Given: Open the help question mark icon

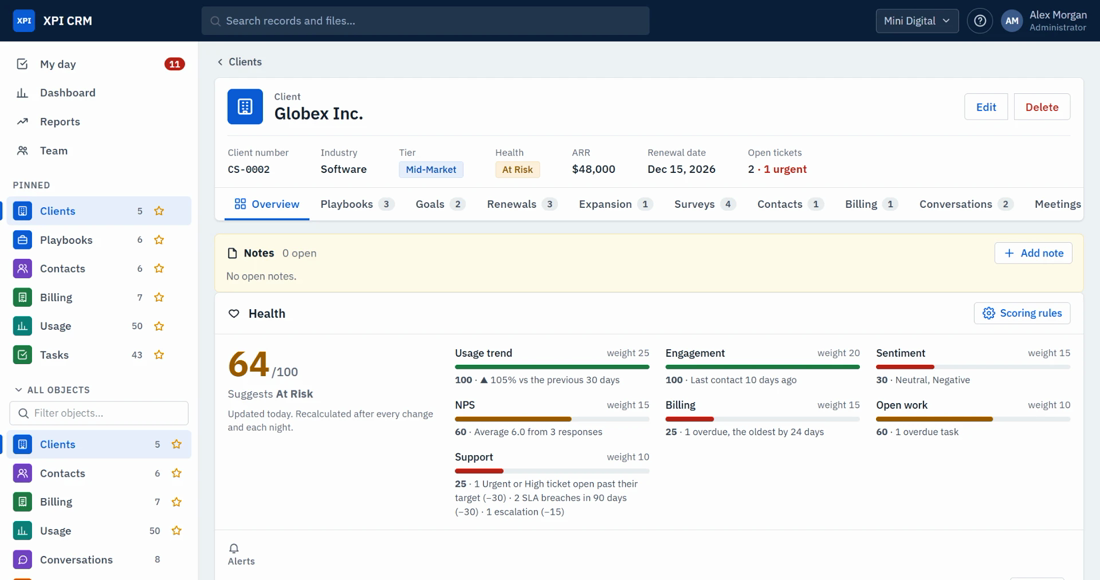Looking at the screenshot, I should [x=979, y=21].
